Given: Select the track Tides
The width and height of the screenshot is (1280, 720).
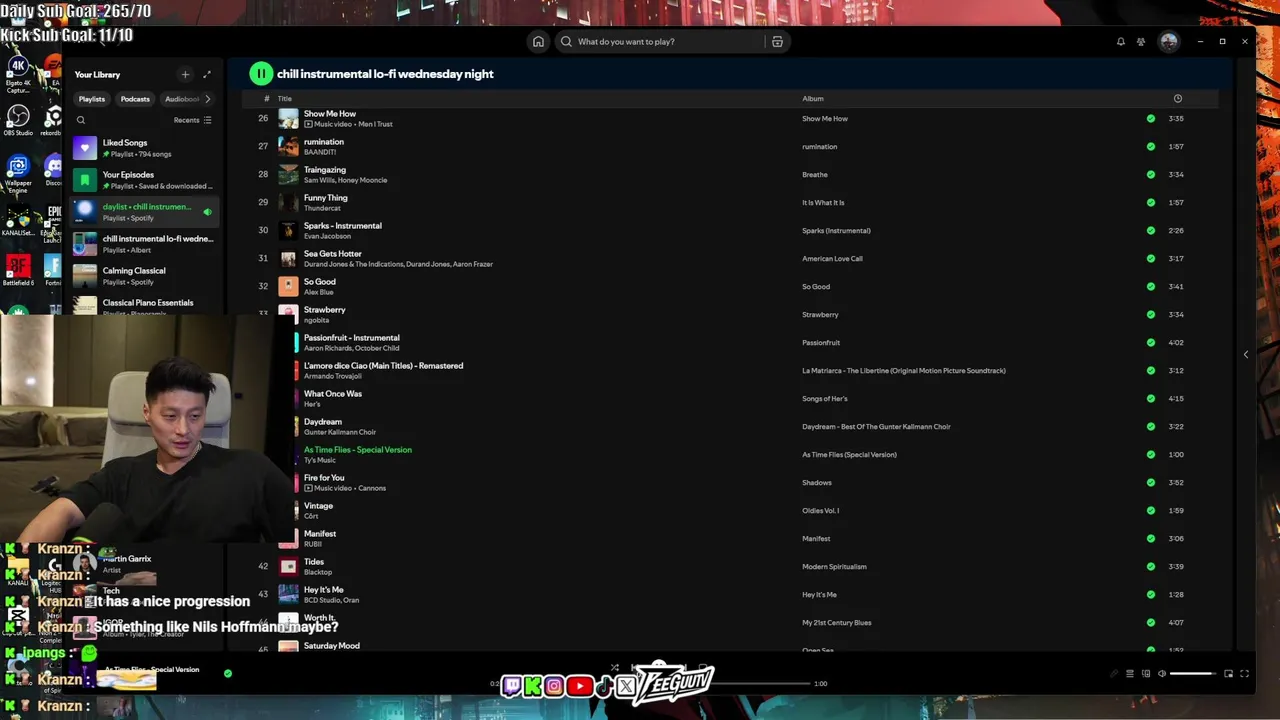Looking at the screenshot, I should point(314,562).
